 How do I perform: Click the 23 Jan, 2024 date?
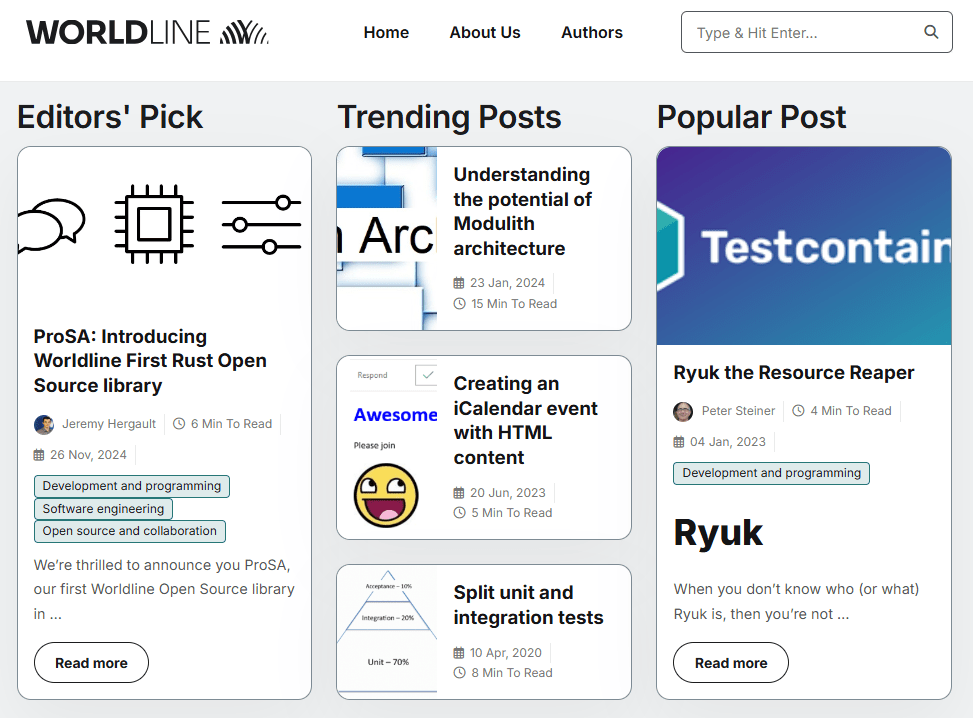point(508,283)
